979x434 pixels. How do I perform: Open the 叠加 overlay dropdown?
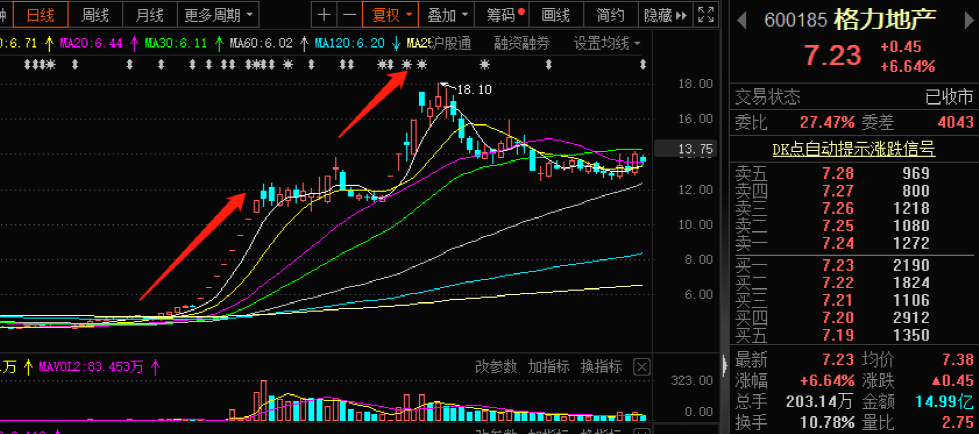448,15
